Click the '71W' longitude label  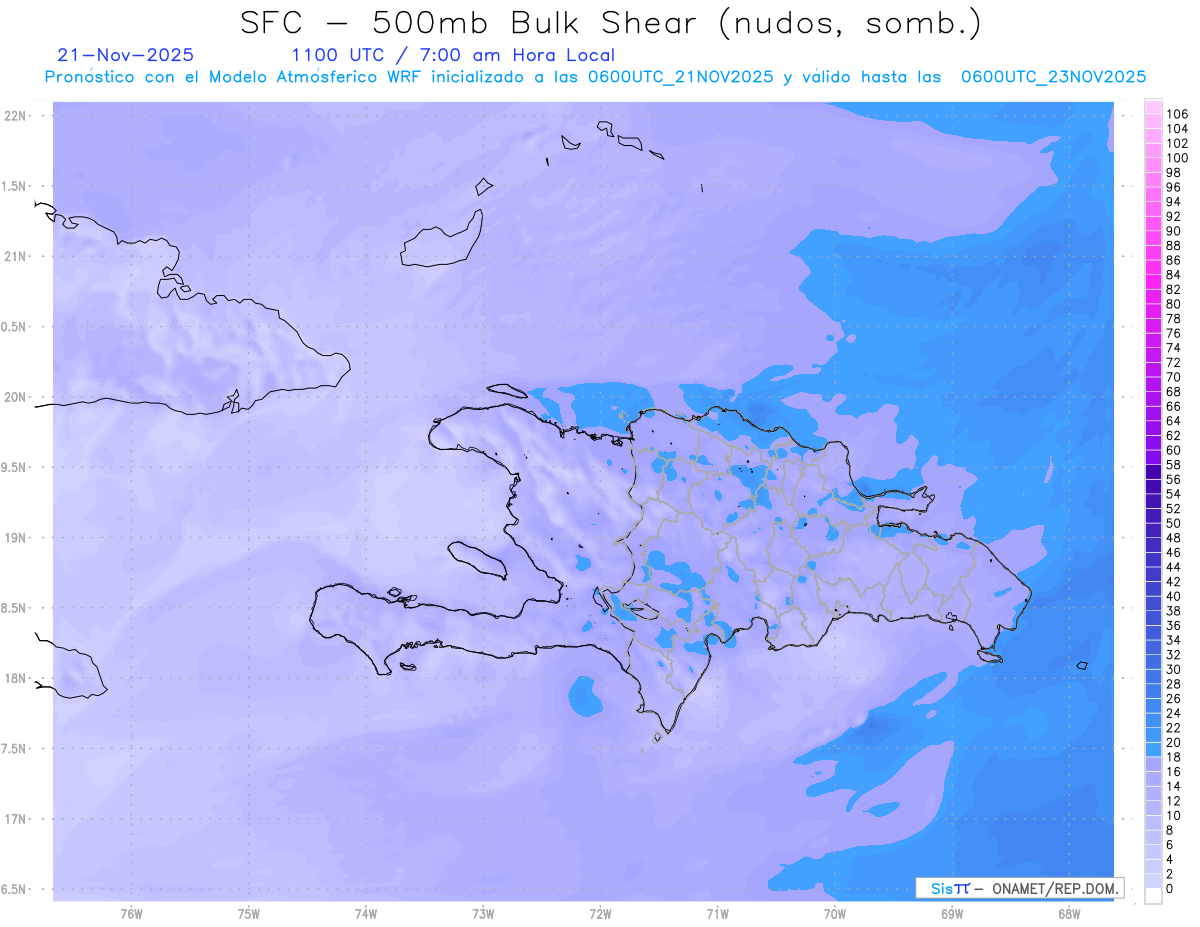point(717,914)
